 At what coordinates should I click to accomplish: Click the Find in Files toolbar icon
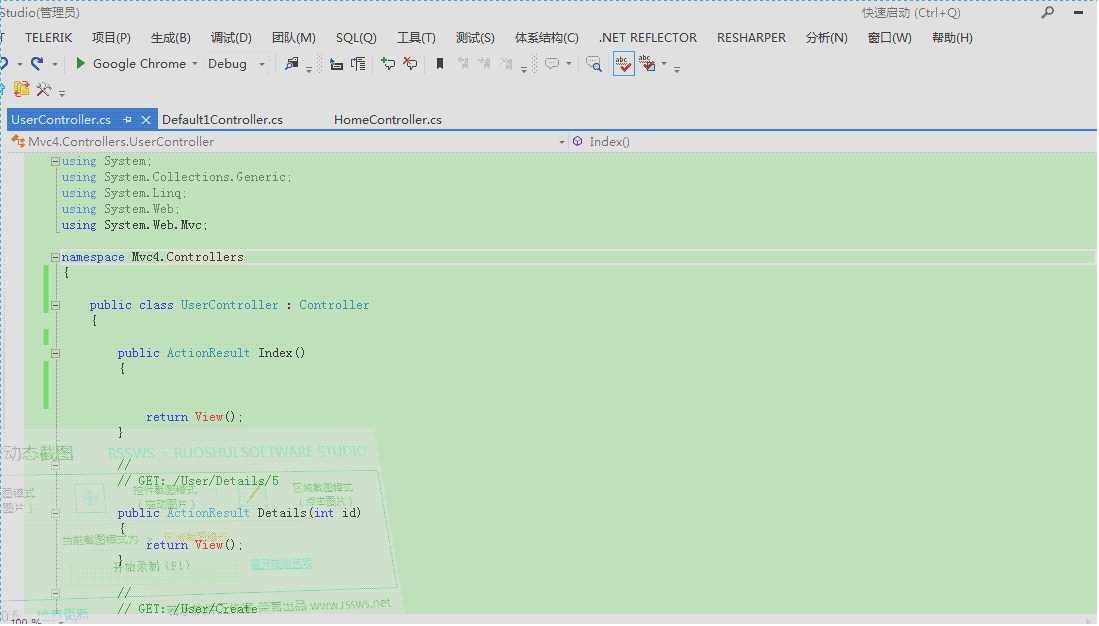click(292, 64)
